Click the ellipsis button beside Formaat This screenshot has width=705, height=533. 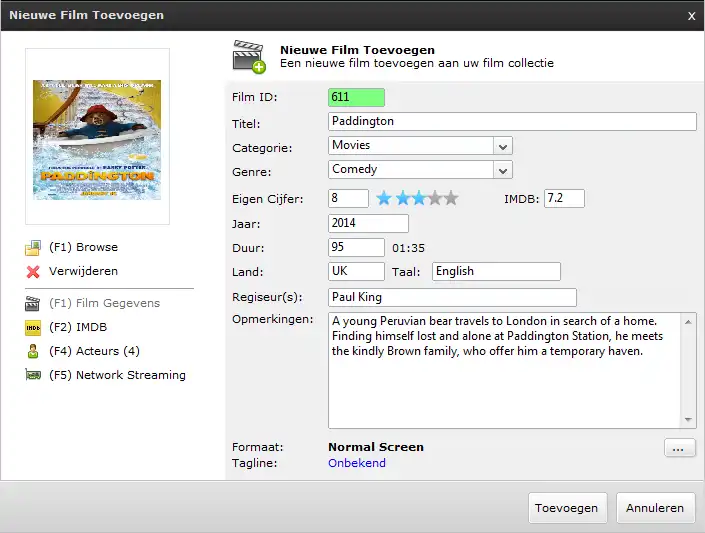click(679, 448)
